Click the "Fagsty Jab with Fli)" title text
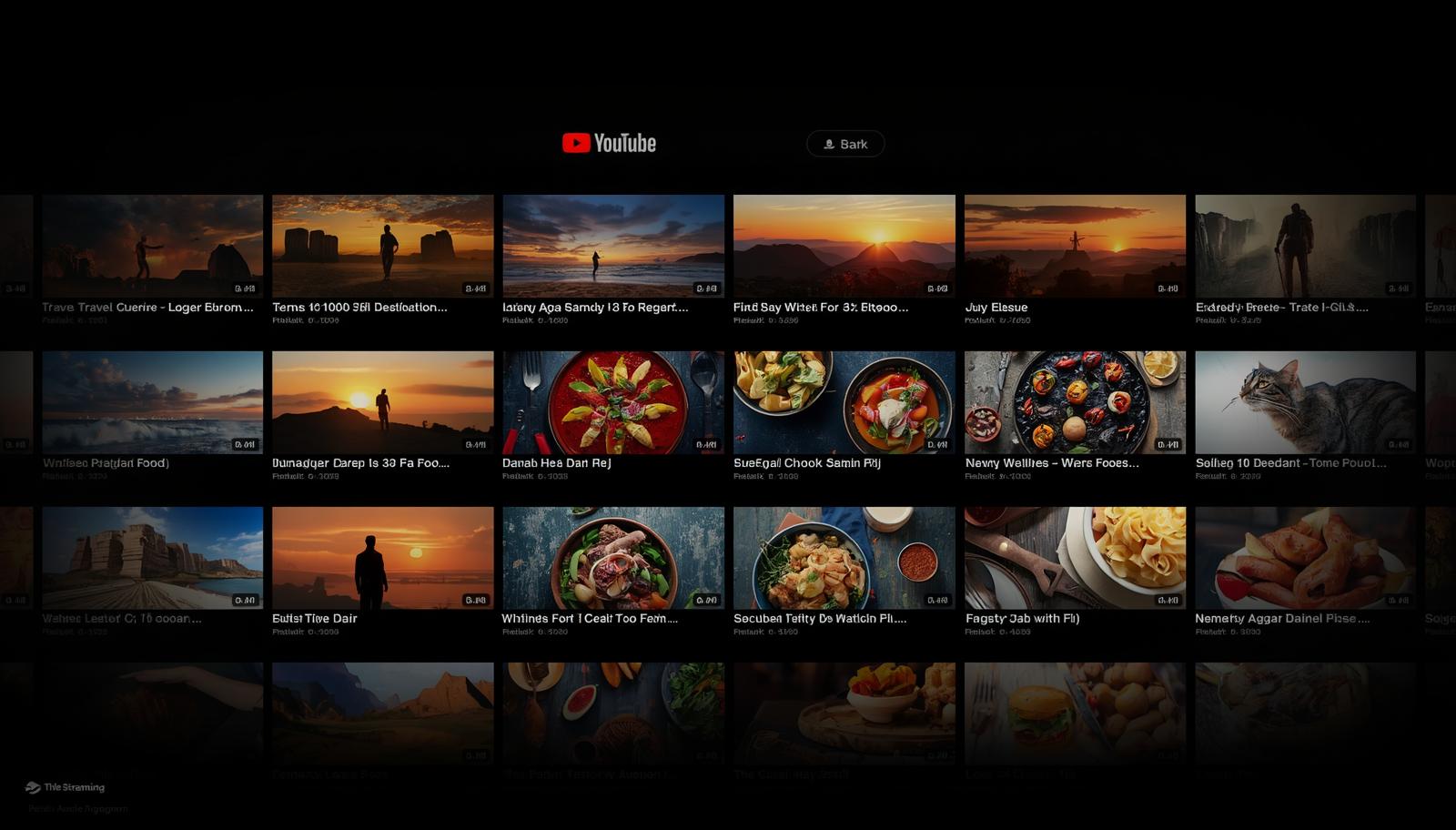Image resolution: width=1456 pixels, height=830 pixels. point(1022,619)
